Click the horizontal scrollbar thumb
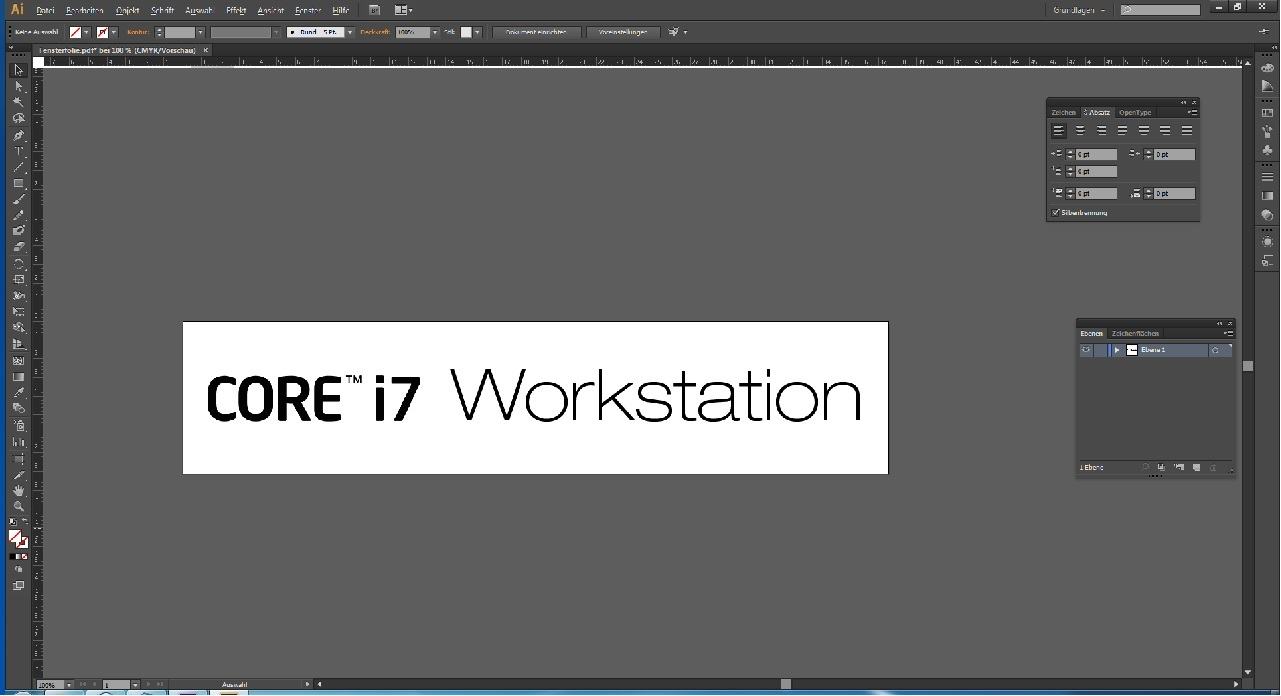The image size is (1281, 696). click(x=786, y=684)
